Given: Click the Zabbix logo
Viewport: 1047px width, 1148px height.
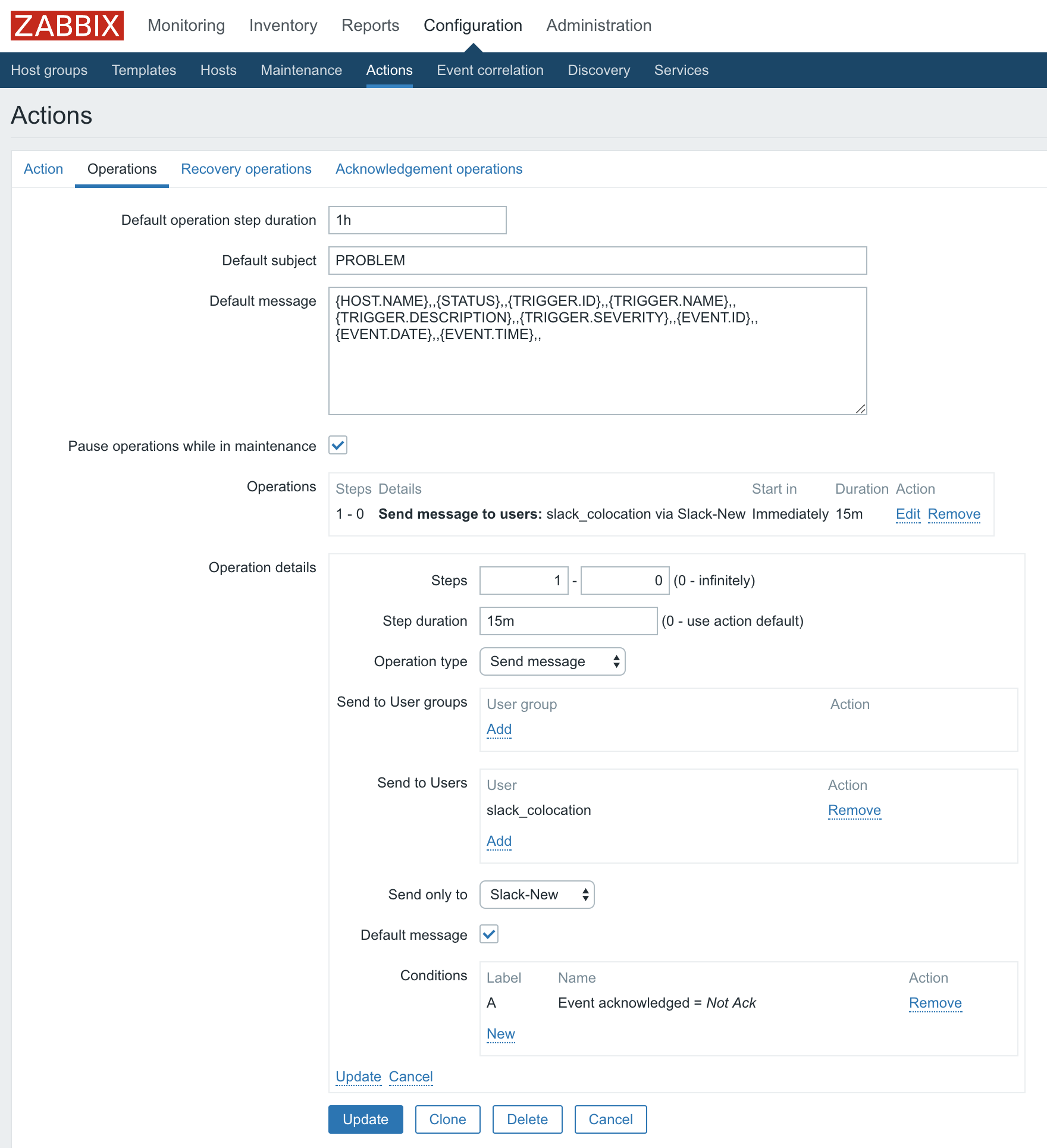Looking at the screenshot, I should (x=67, y=26).
